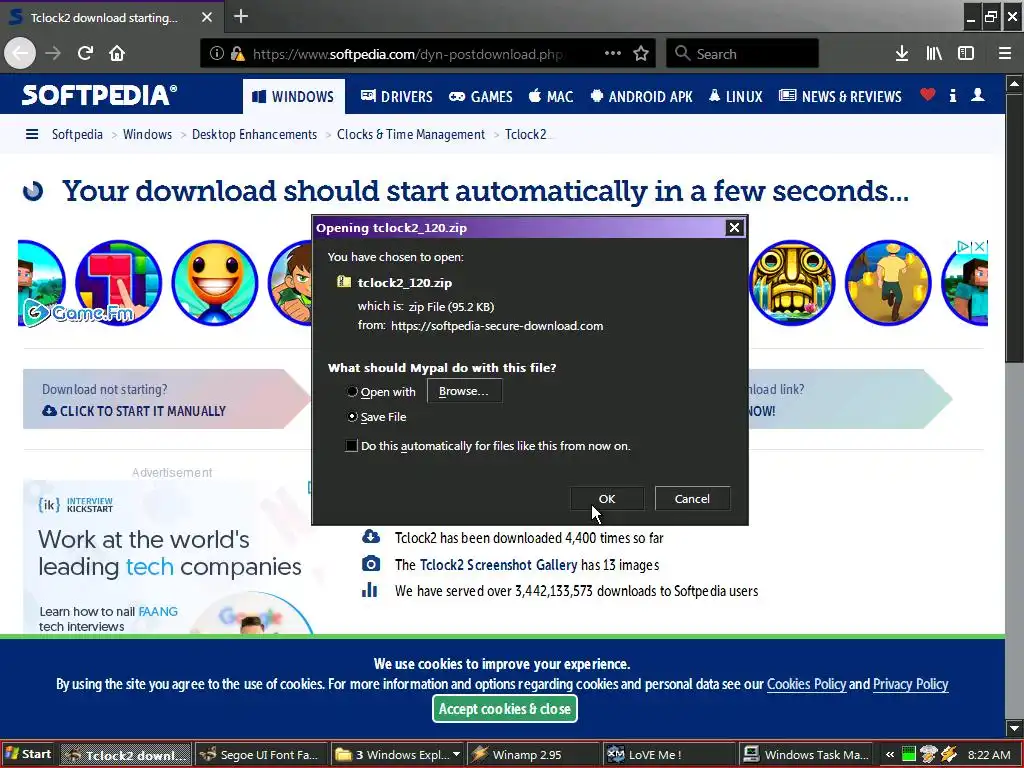Switch to Windows Task Manager in taskbar

(x=808, y=754)
